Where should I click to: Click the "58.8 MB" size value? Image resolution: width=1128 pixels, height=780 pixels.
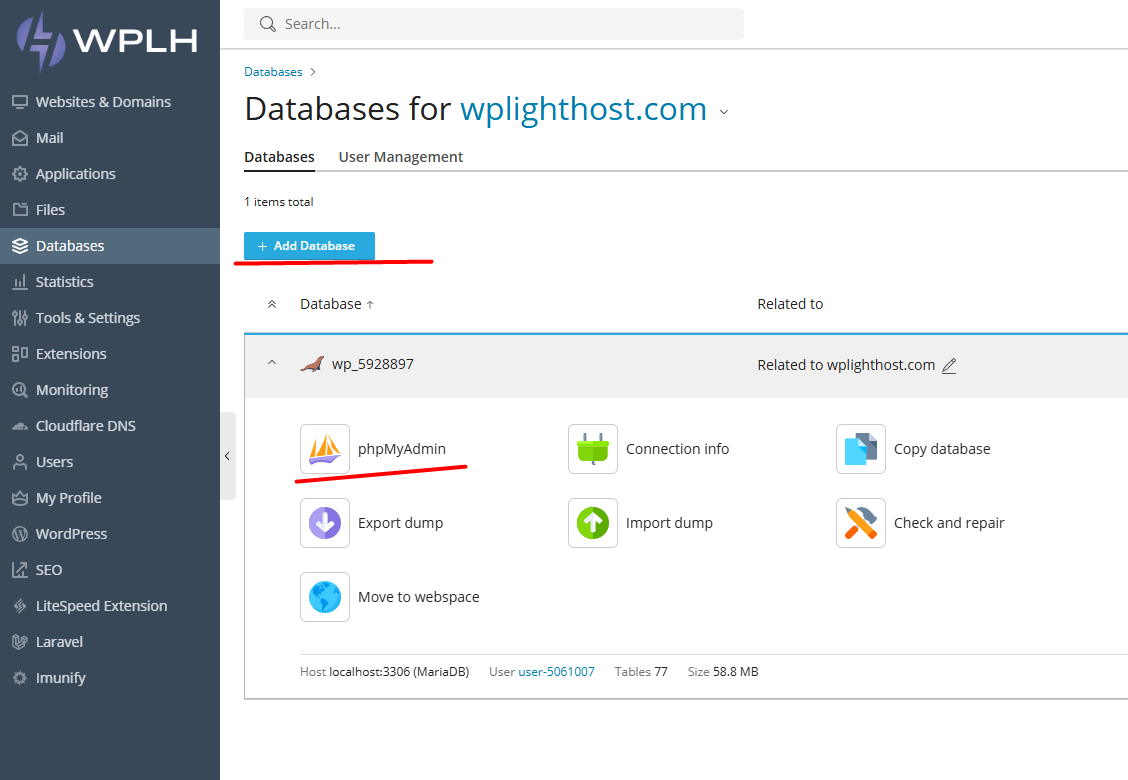click(x=735, y=672)
